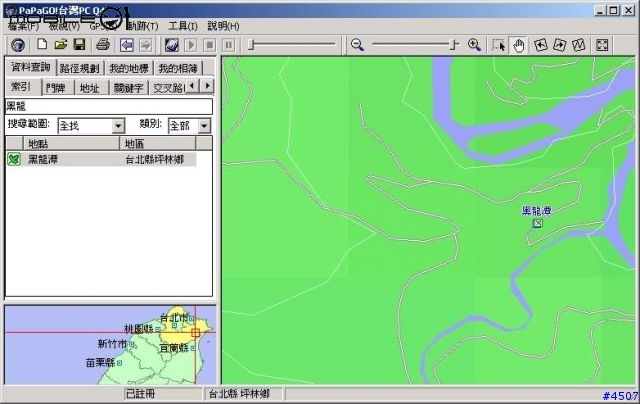Click the globe icon in the toolbar

(18, 44)
